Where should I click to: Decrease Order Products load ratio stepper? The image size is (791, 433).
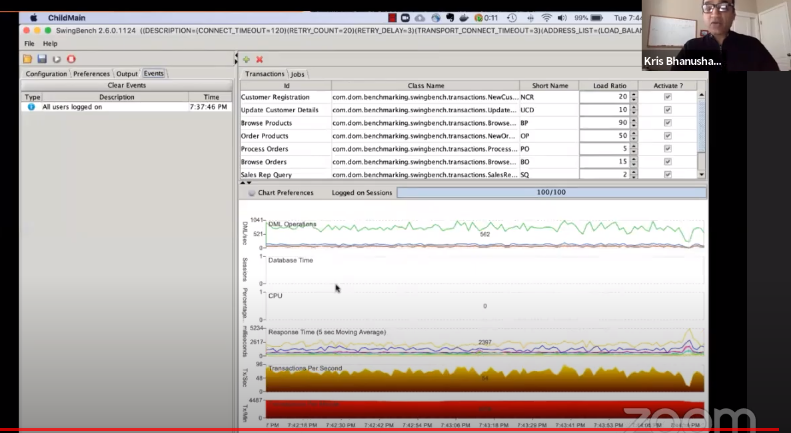(634, 139)
